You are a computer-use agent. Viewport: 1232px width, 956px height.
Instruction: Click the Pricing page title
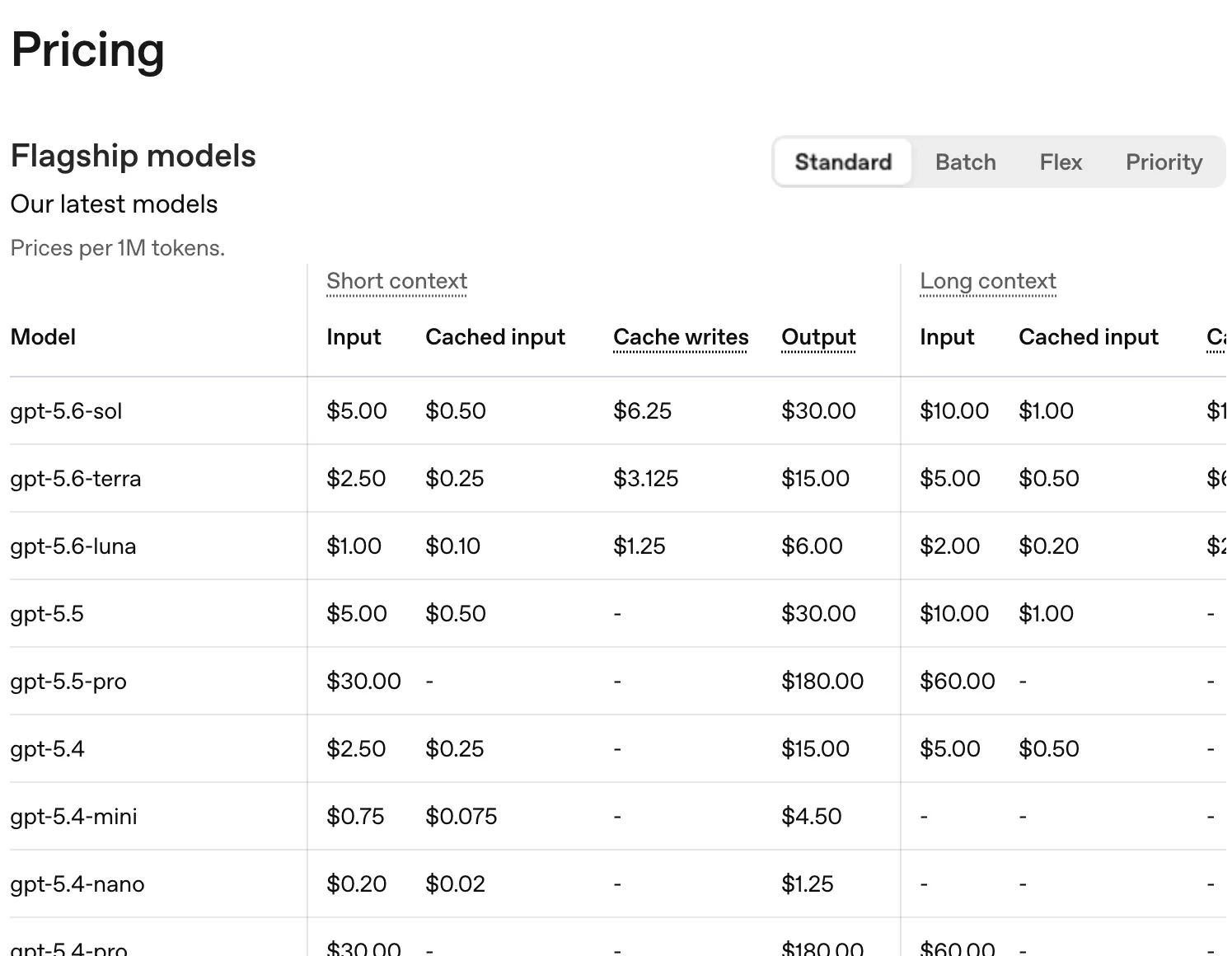click(87, 50)
